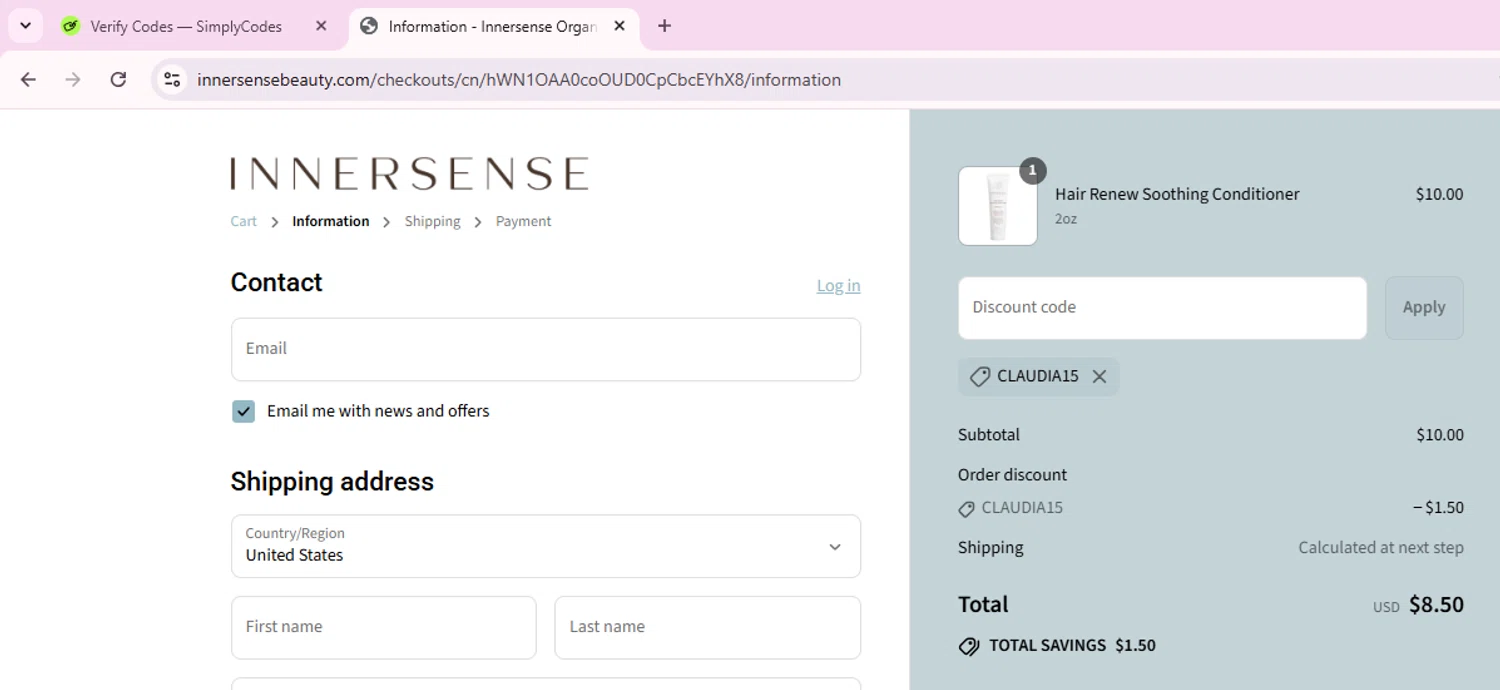1500x690 pixels.
Task: Click the Contact heading
Action: pos(277,283)
